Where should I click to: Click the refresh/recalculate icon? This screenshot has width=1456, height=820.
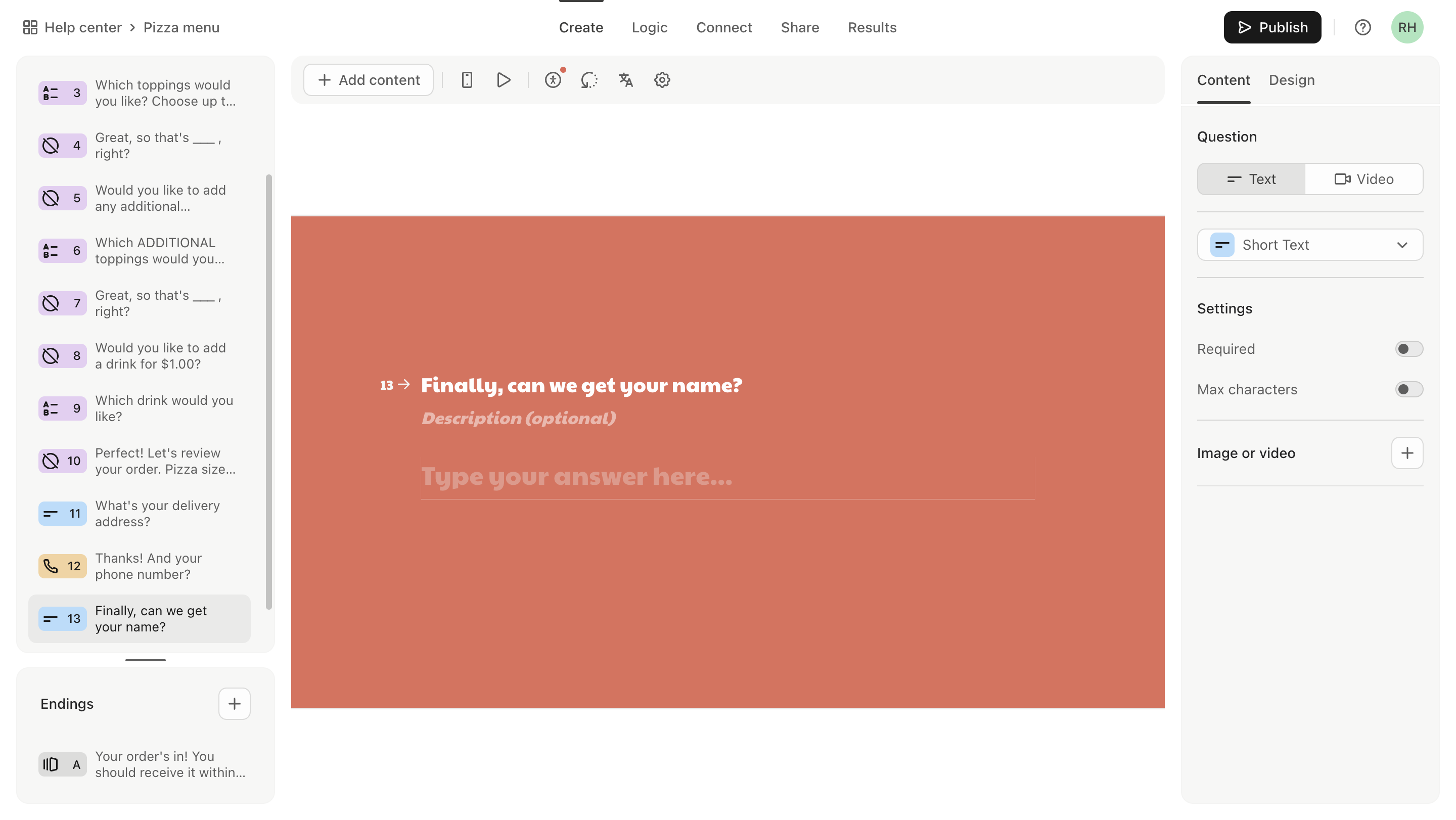pyautogui.click(x=590, y=79)
